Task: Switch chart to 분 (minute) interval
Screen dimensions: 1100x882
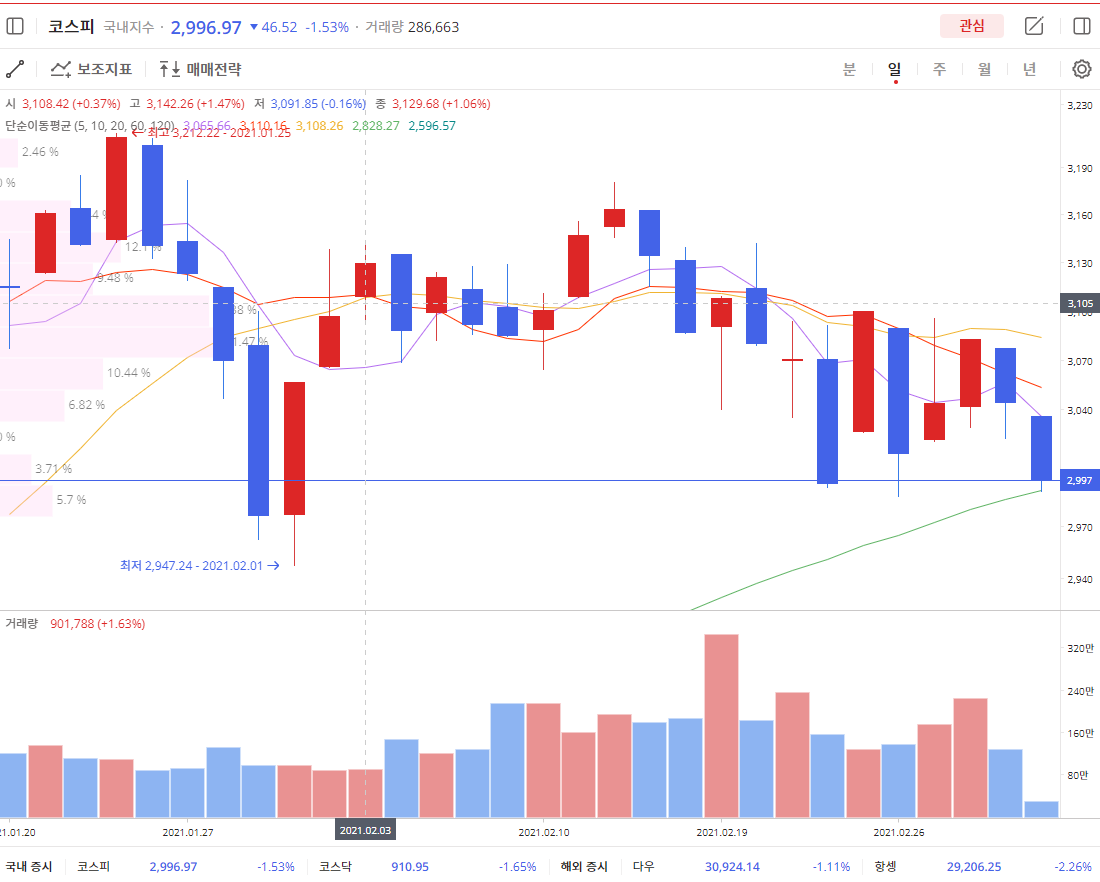Action: point(849,69)
